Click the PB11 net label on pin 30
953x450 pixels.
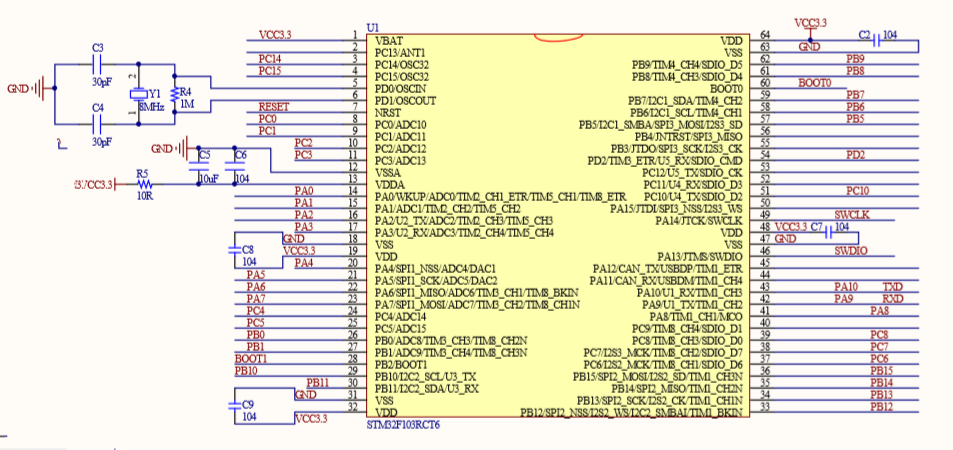click(x=318, y=382)
